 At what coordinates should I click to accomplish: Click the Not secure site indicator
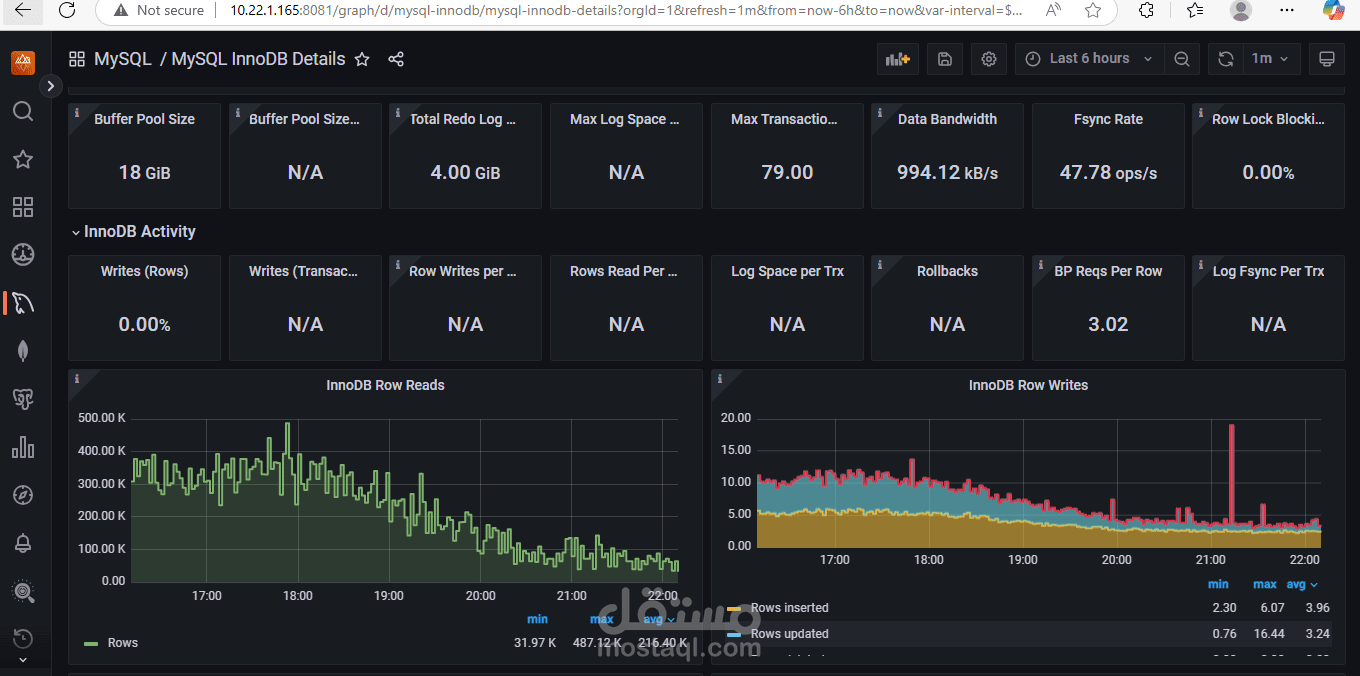pyautogui.click(x=159, y=10)
